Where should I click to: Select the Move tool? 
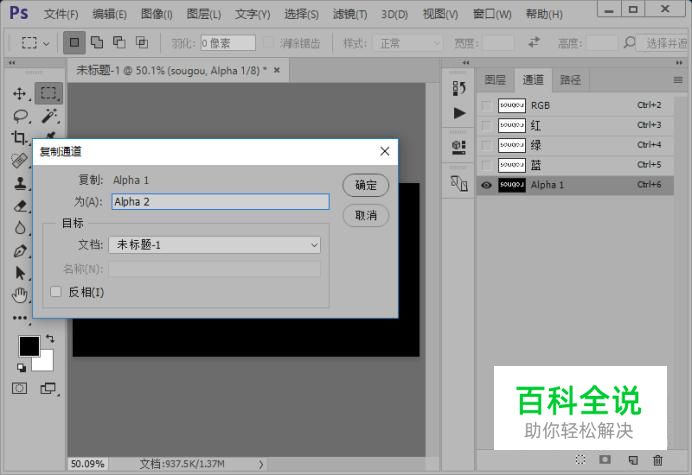click(x=19, y=93)
